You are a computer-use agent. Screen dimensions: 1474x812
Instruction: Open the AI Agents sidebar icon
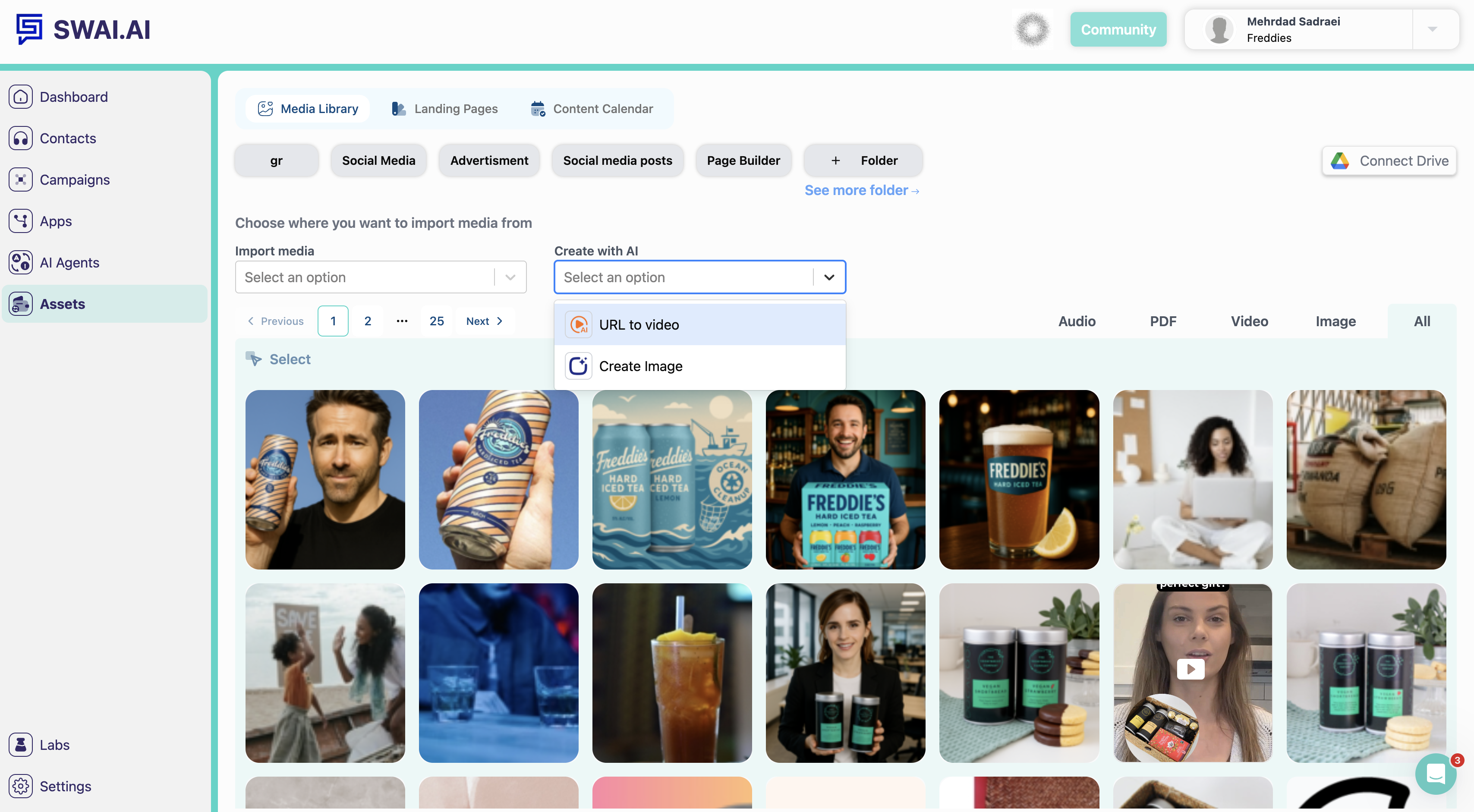[21, 263]
